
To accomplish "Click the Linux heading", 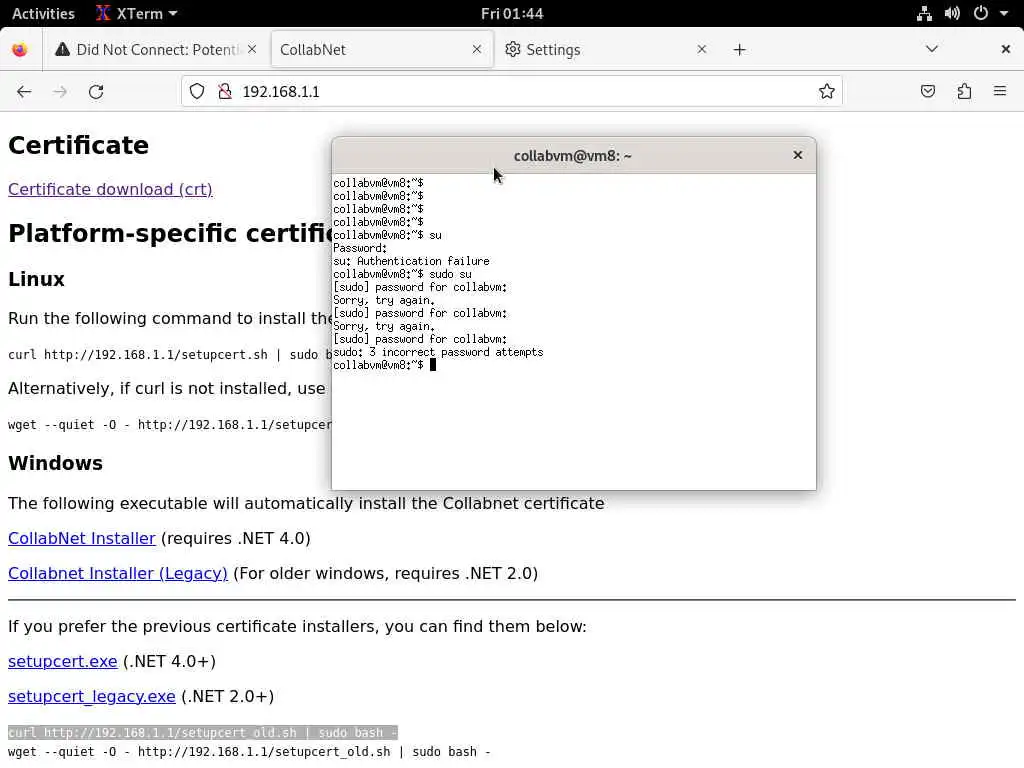I will point(37,280).
